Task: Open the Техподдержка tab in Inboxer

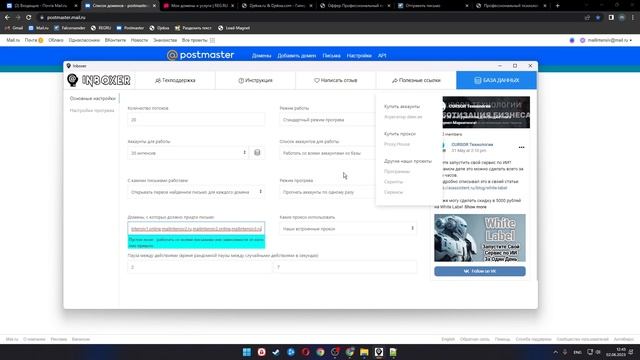Action: 175,80
